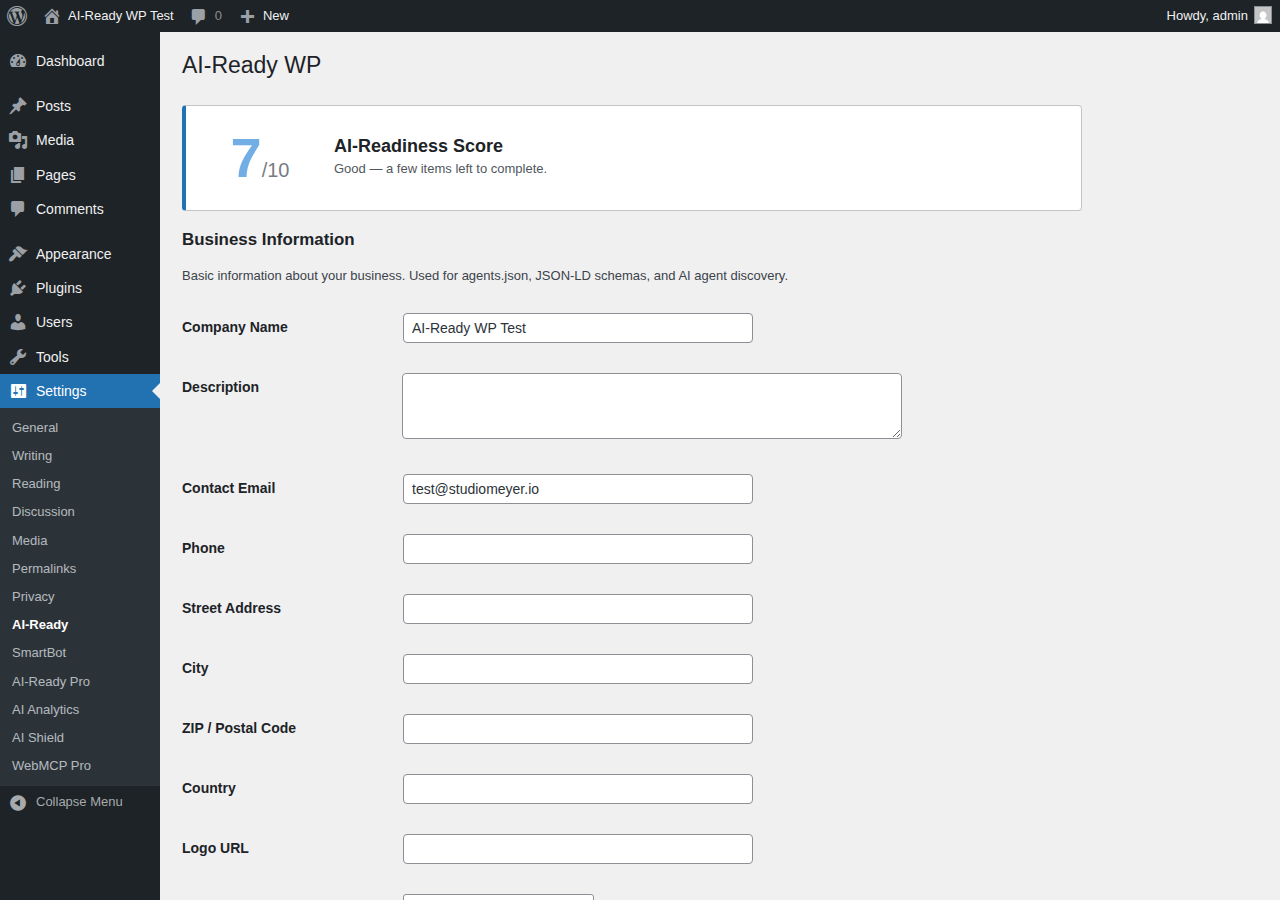Click the Country input field
This screenshot has width=1280, height=900.
(x=578, y=789)
